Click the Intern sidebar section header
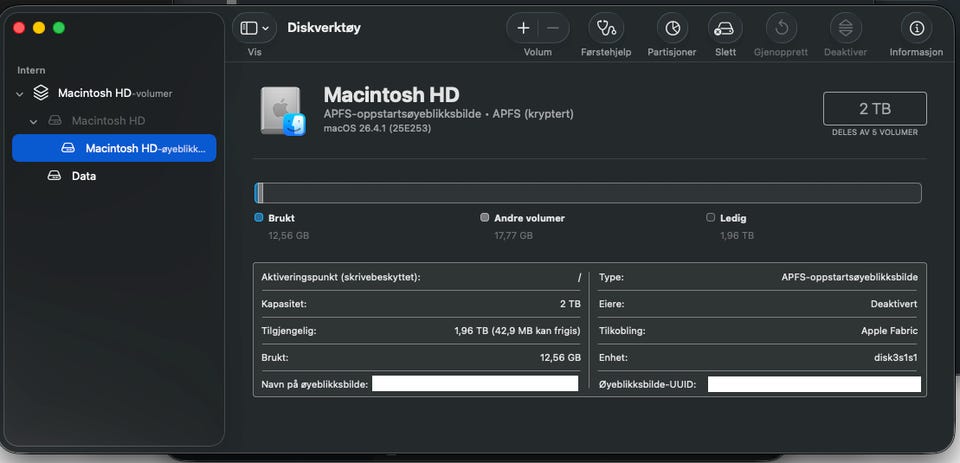960x463 pixels. (x=31, y=70)
